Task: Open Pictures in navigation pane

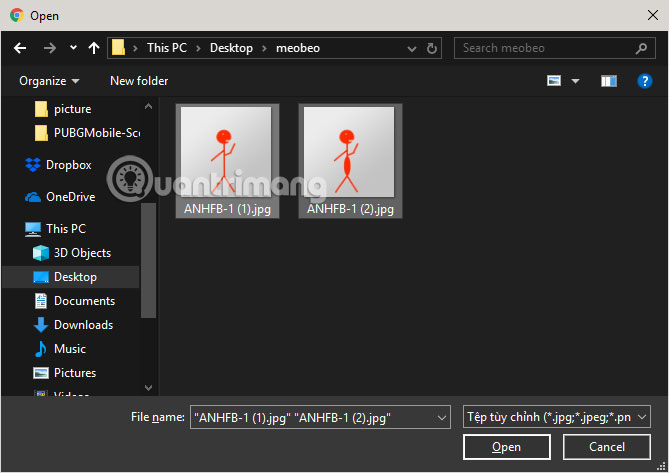Action: pos(75,373)
